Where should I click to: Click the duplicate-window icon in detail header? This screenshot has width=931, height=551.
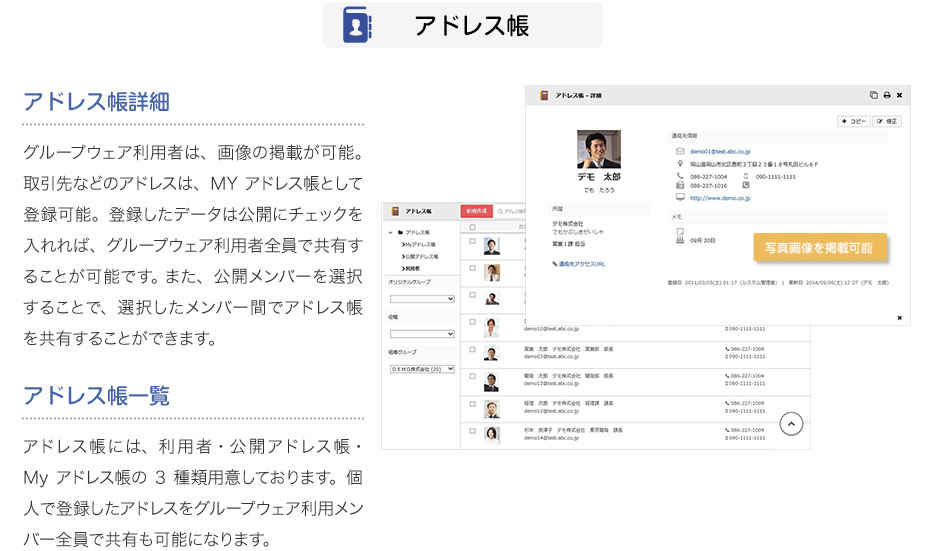[x=873, y=95]
